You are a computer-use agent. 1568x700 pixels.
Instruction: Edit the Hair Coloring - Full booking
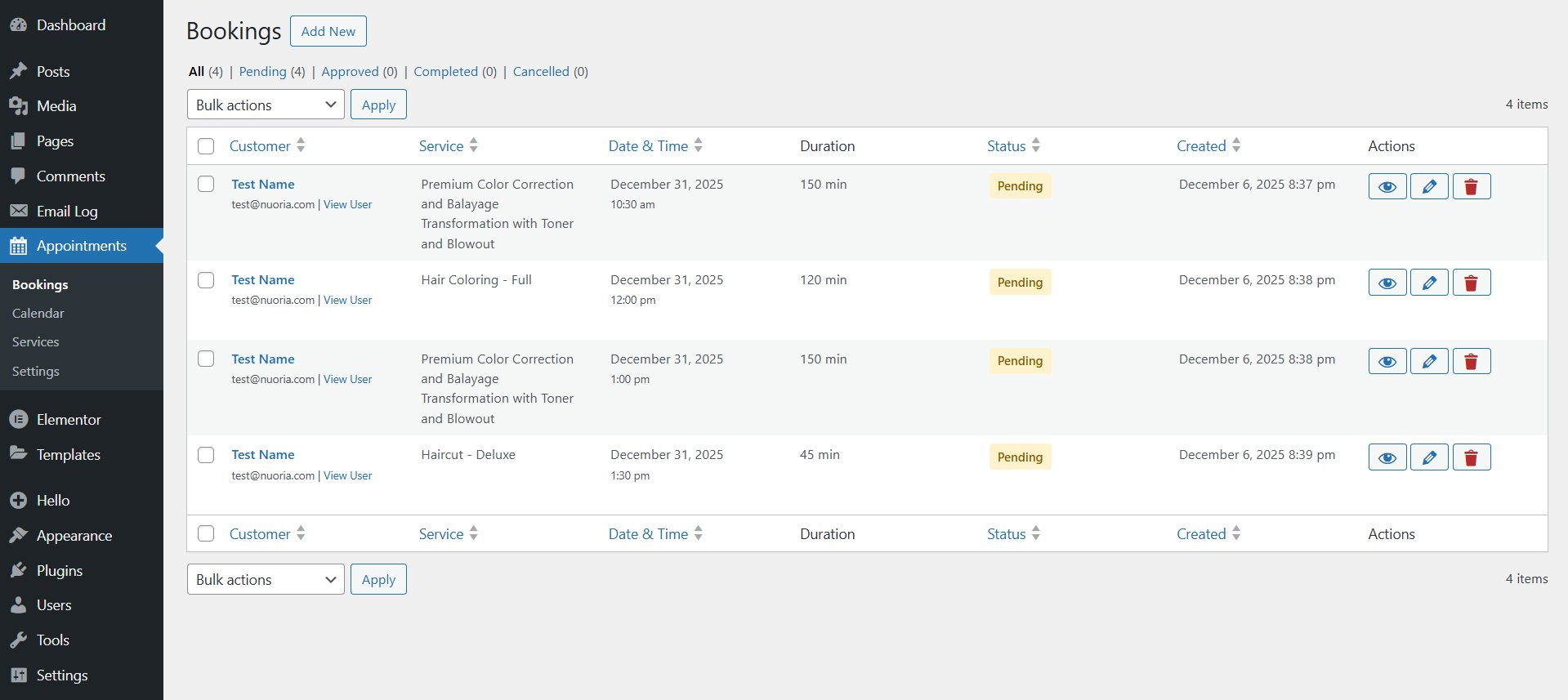tap(1429, 283)
